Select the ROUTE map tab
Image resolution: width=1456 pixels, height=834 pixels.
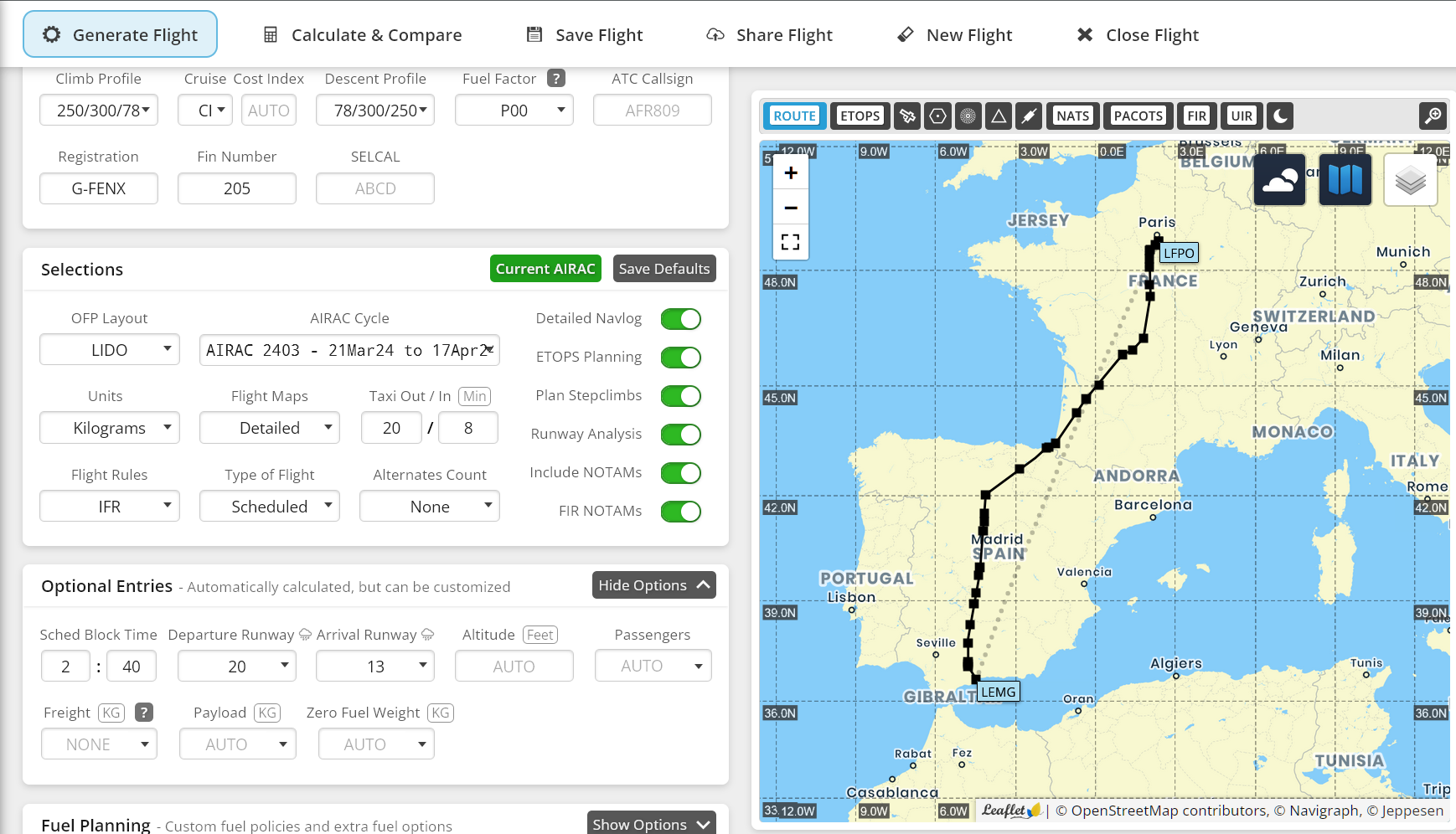[x=794, y=116]
